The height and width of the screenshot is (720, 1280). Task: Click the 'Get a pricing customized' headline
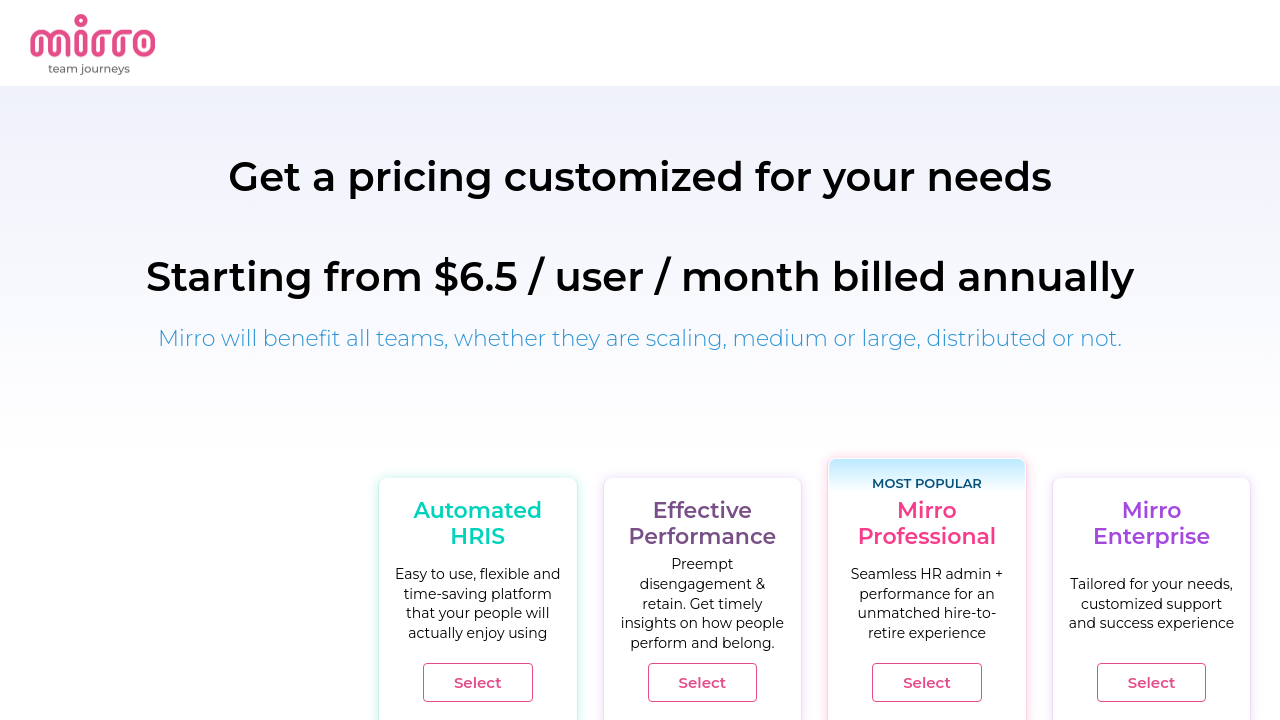point(640,177)
